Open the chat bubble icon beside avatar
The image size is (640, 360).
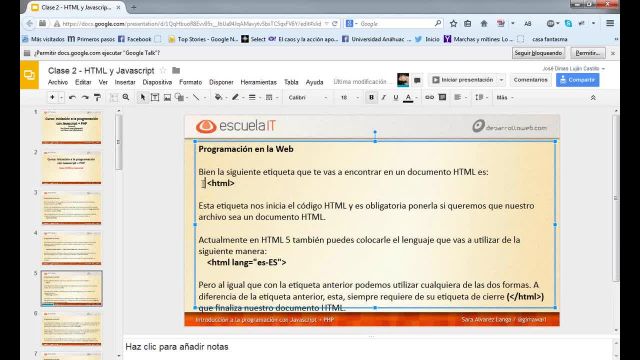point(417,80)
